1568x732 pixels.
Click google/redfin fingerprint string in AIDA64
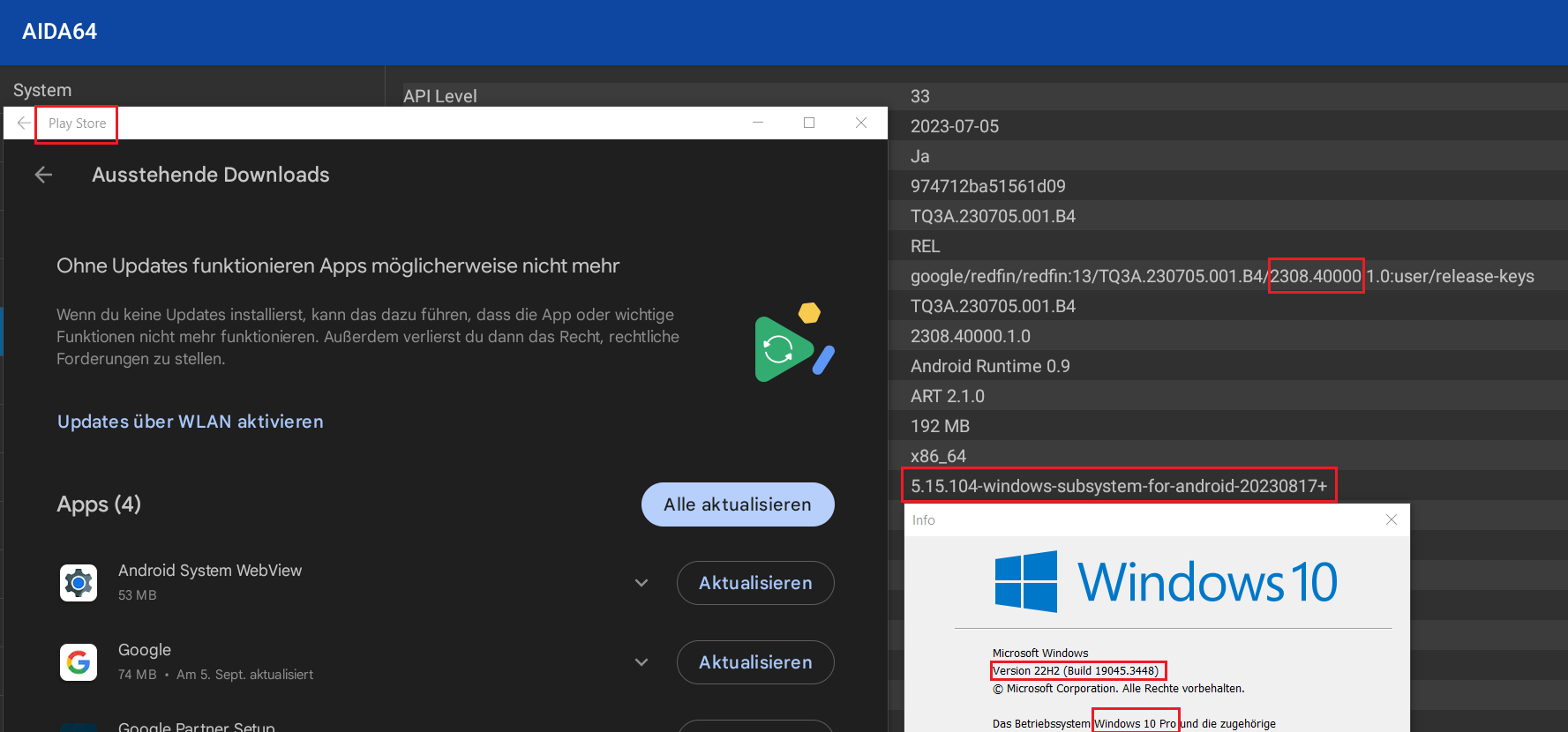(x=1222, y=276)
